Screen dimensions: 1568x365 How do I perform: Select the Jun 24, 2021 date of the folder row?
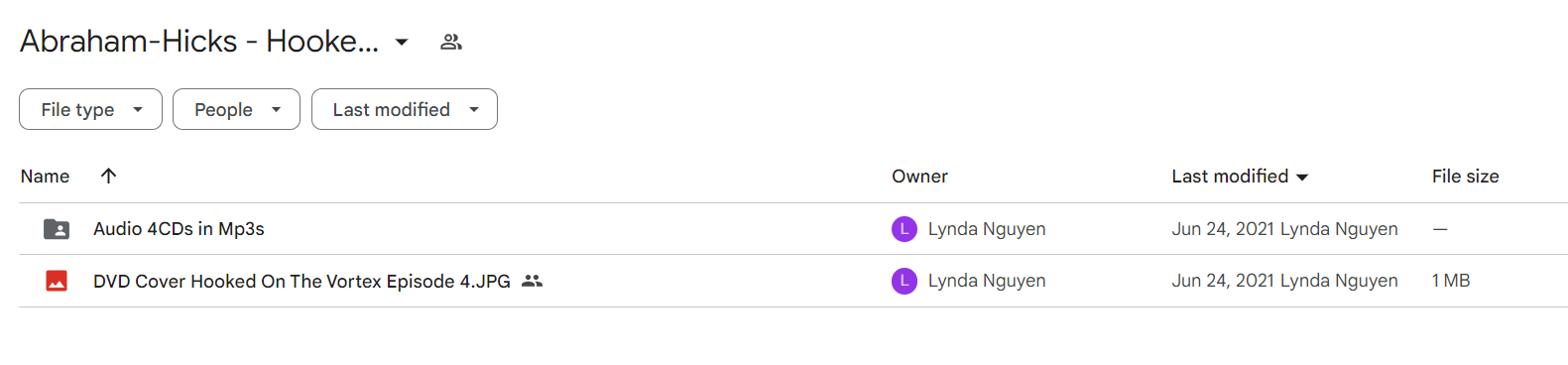[1223, 229]
